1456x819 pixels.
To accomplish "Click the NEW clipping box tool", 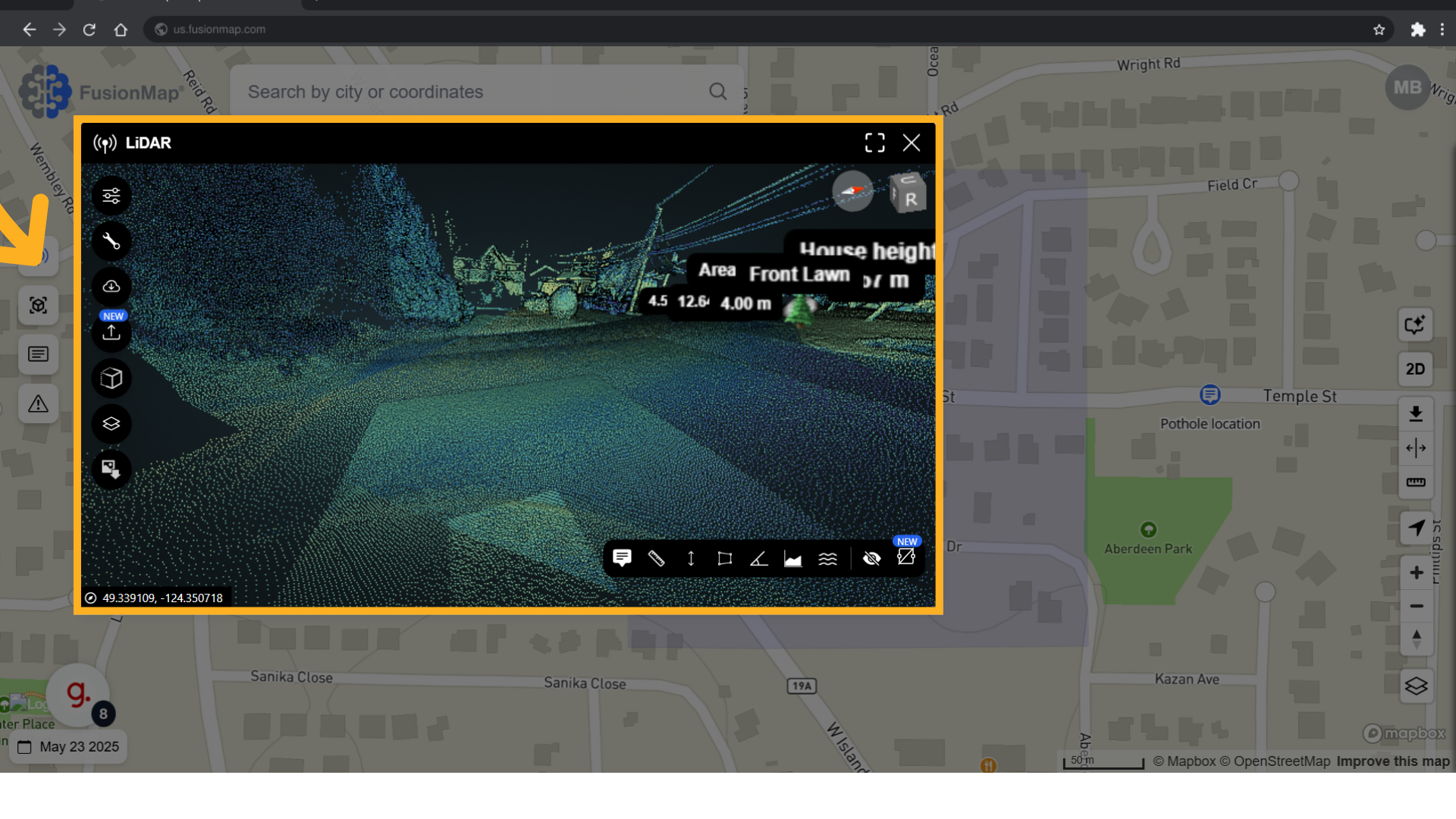I will (x=906, y=557).
